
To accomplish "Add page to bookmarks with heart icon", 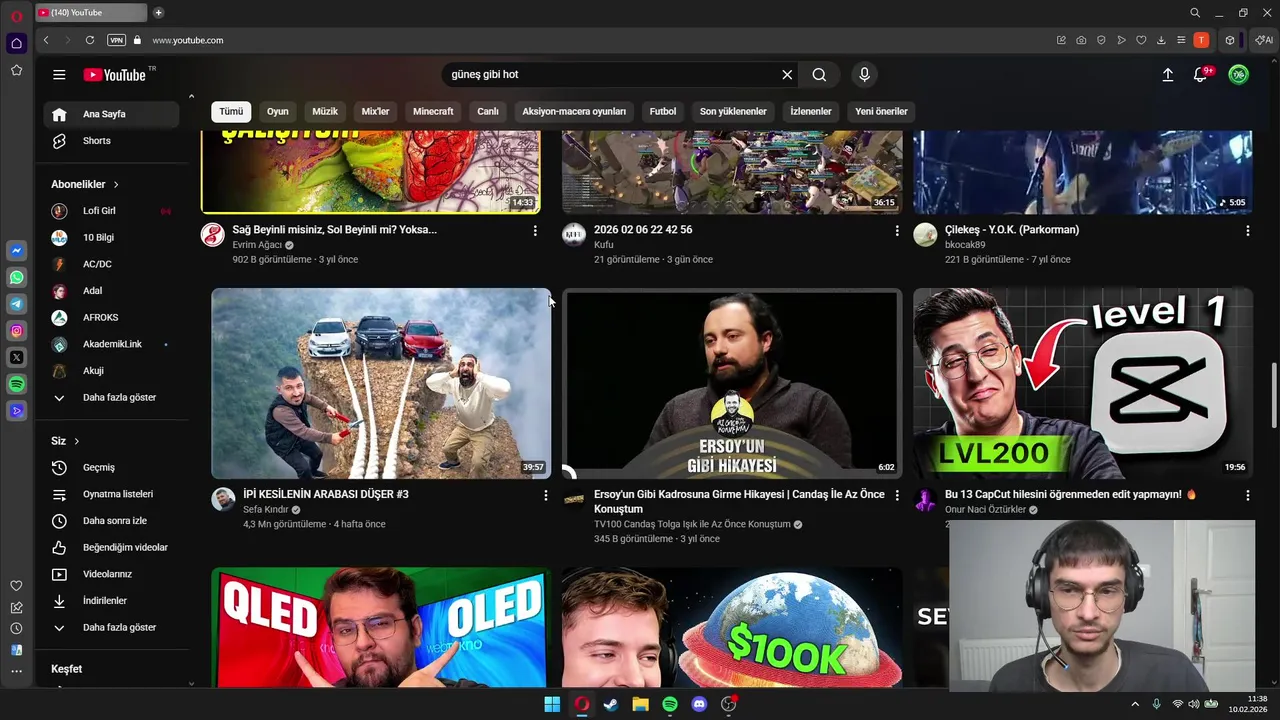I will tap(1141, 40).
